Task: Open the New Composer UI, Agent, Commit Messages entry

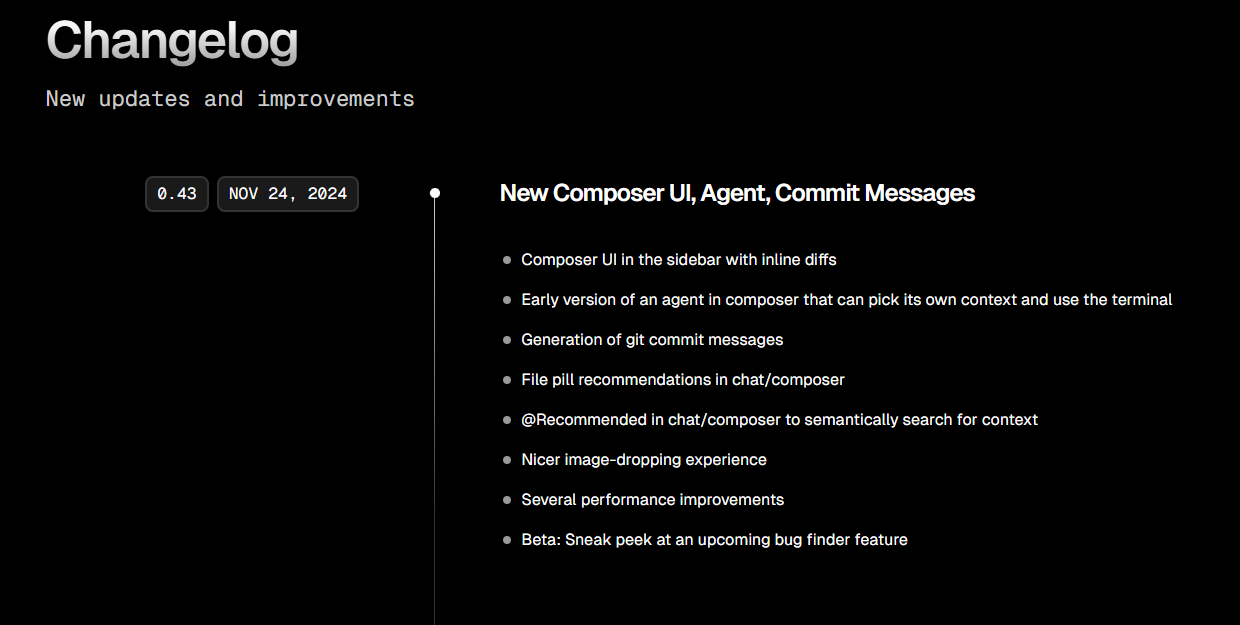Action: (x=737, y=193)
